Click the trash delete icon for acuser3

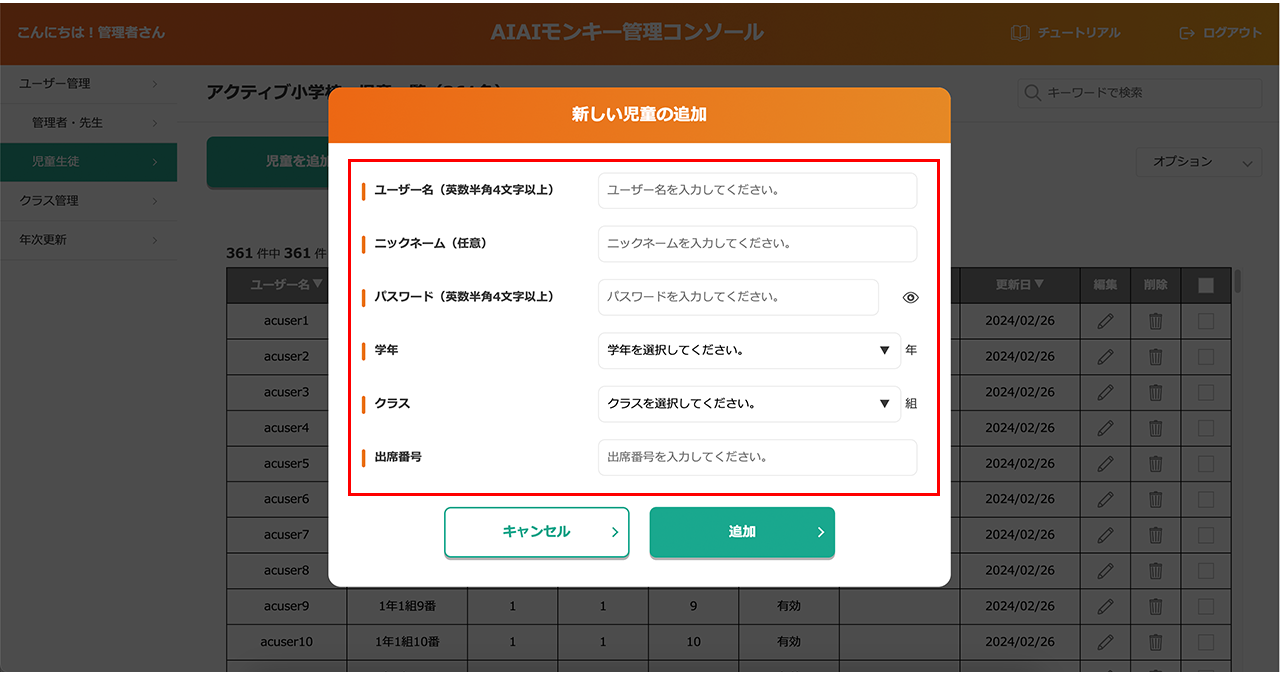click(1155, 392)
